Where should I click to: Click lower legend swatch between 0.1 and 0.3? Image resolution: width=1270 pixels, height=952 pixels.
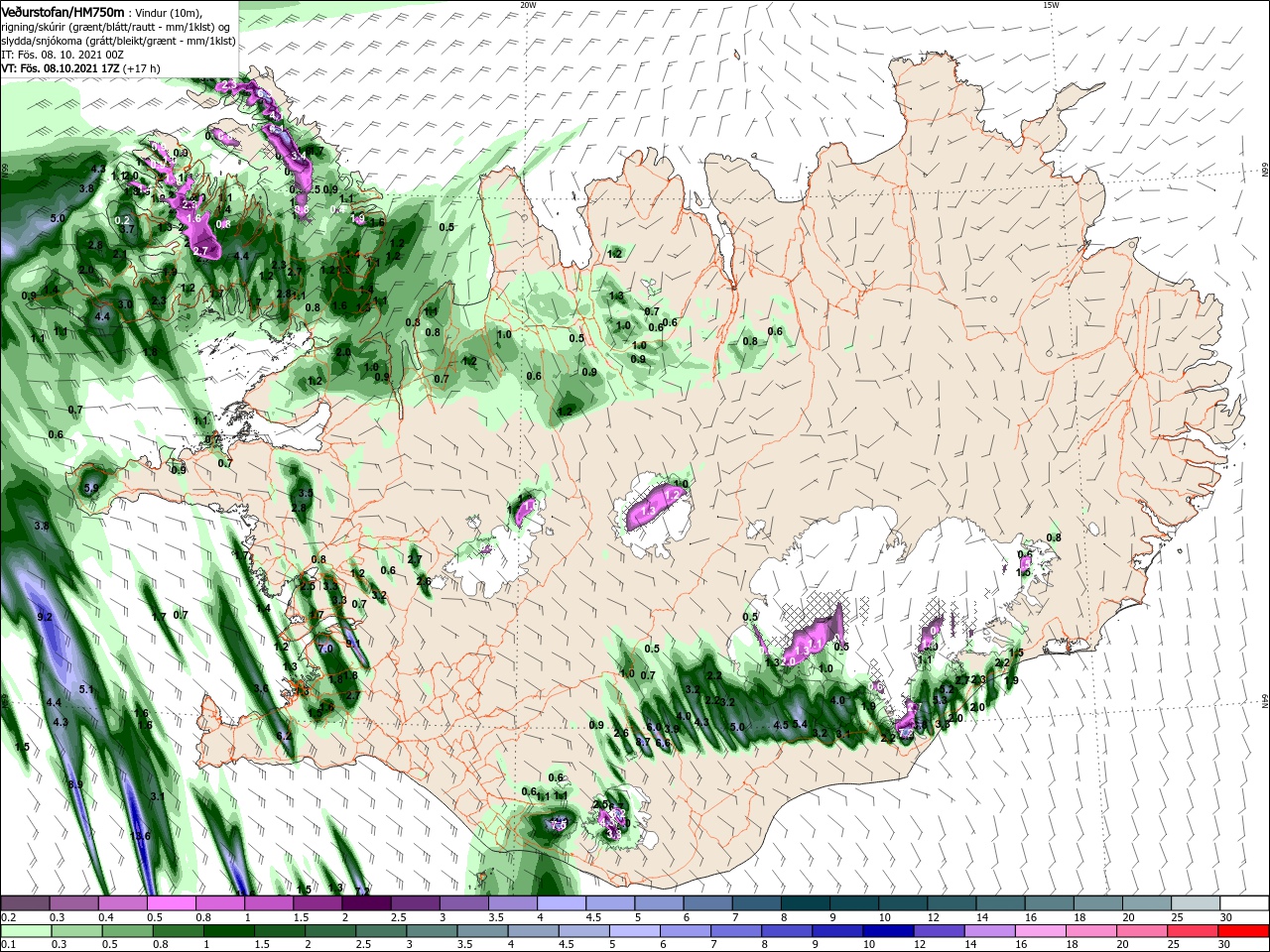(x=26, y=931)
